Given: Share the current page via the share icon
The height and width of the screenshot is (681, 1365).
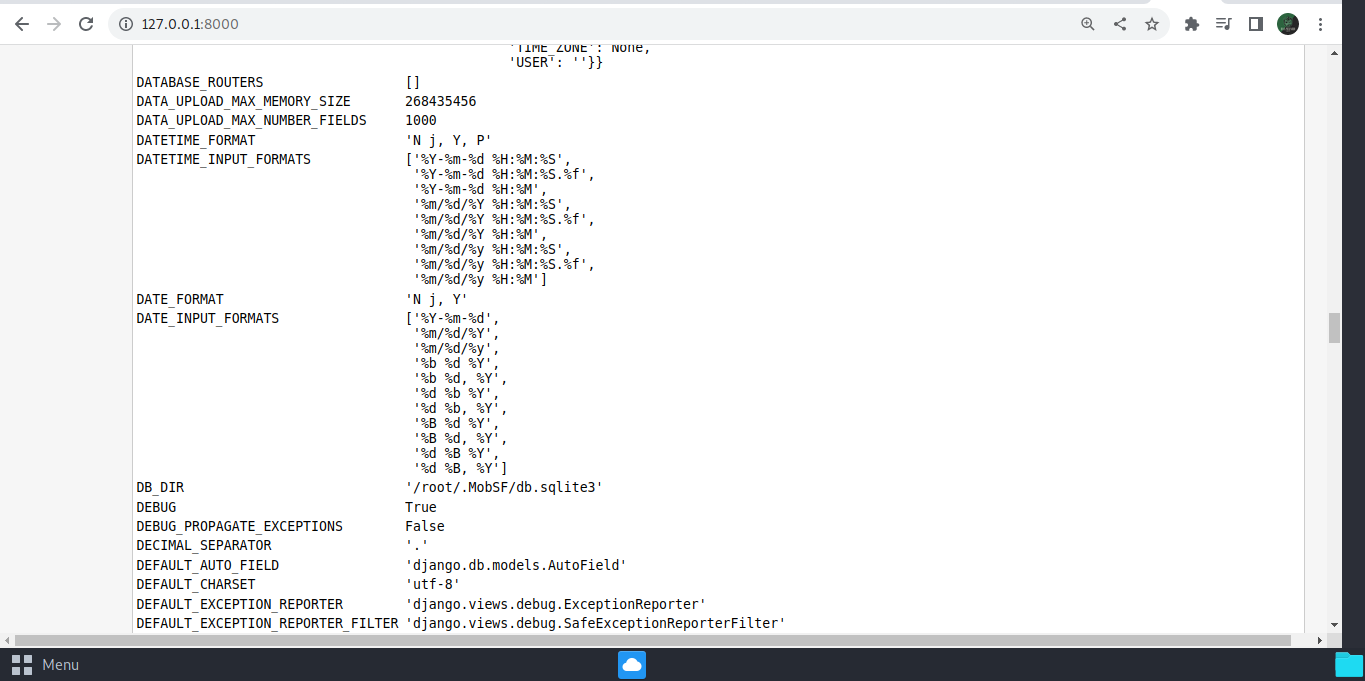Looking at the screenshot, I should click(1120, 23).
